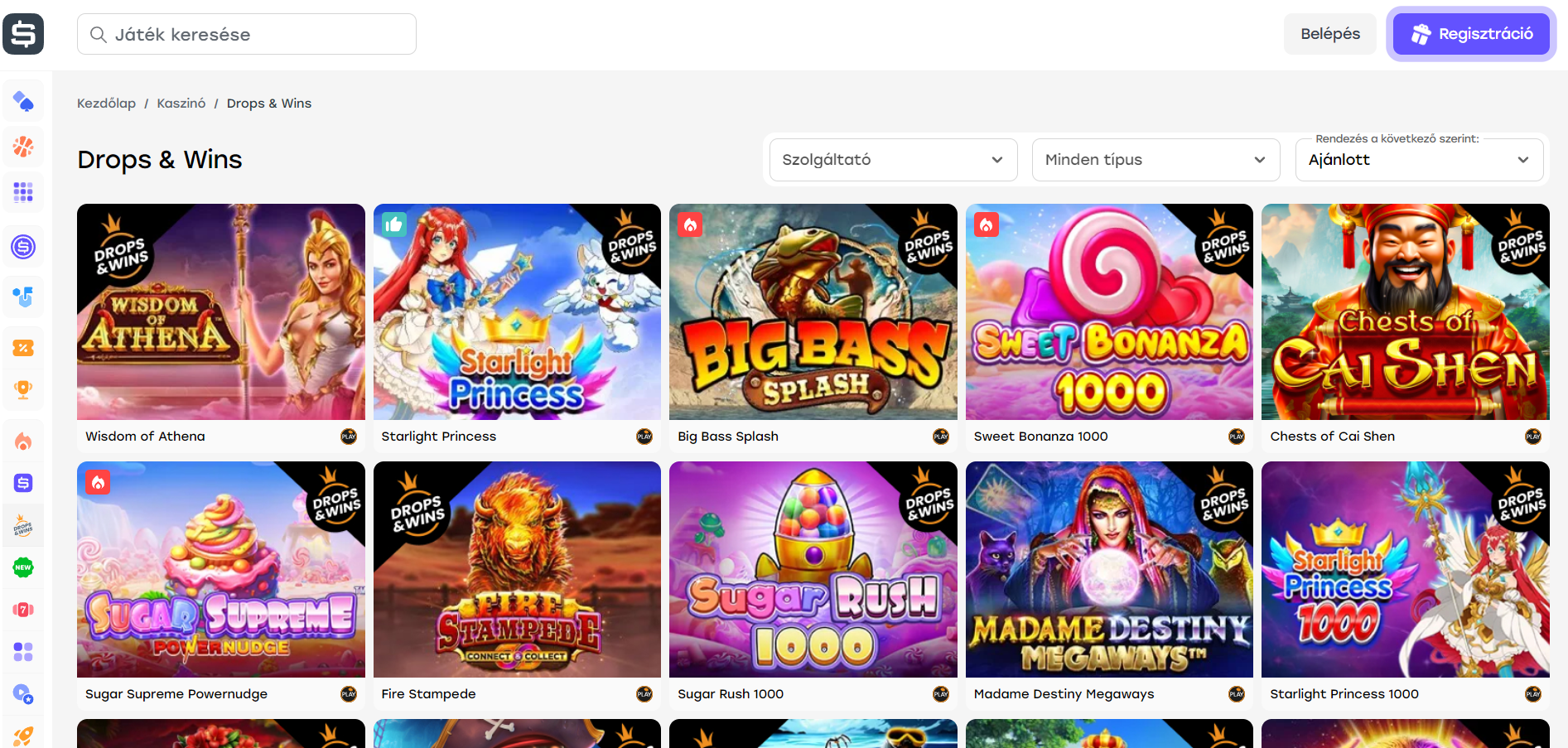This screenshot has height=748, width=1568.
Task: Click thumbs-up badge on Starlight Princess
Action: [393, 224]
